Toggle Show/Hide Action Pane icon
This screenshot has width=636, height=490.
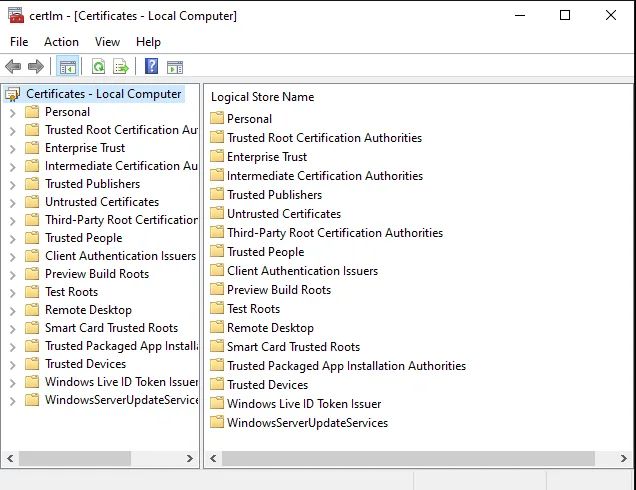point(175,67)
